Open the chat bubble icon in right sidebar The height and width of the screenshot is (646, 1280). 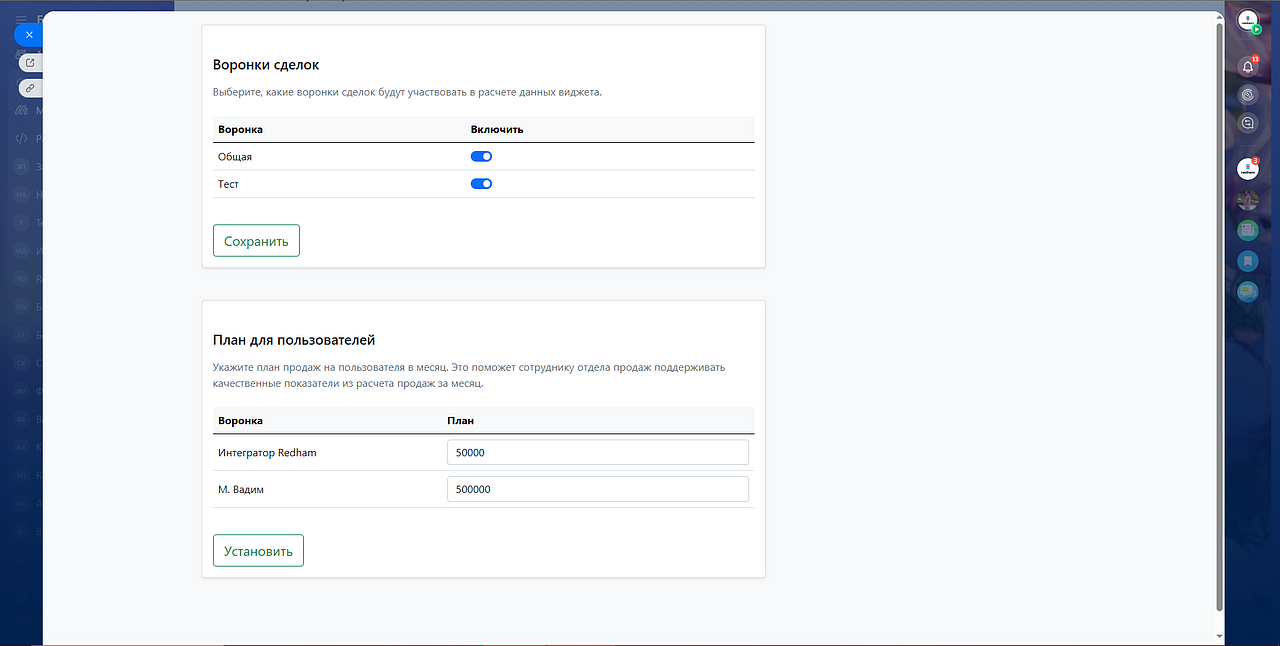pyautogui.click(x=1247, y=123)
